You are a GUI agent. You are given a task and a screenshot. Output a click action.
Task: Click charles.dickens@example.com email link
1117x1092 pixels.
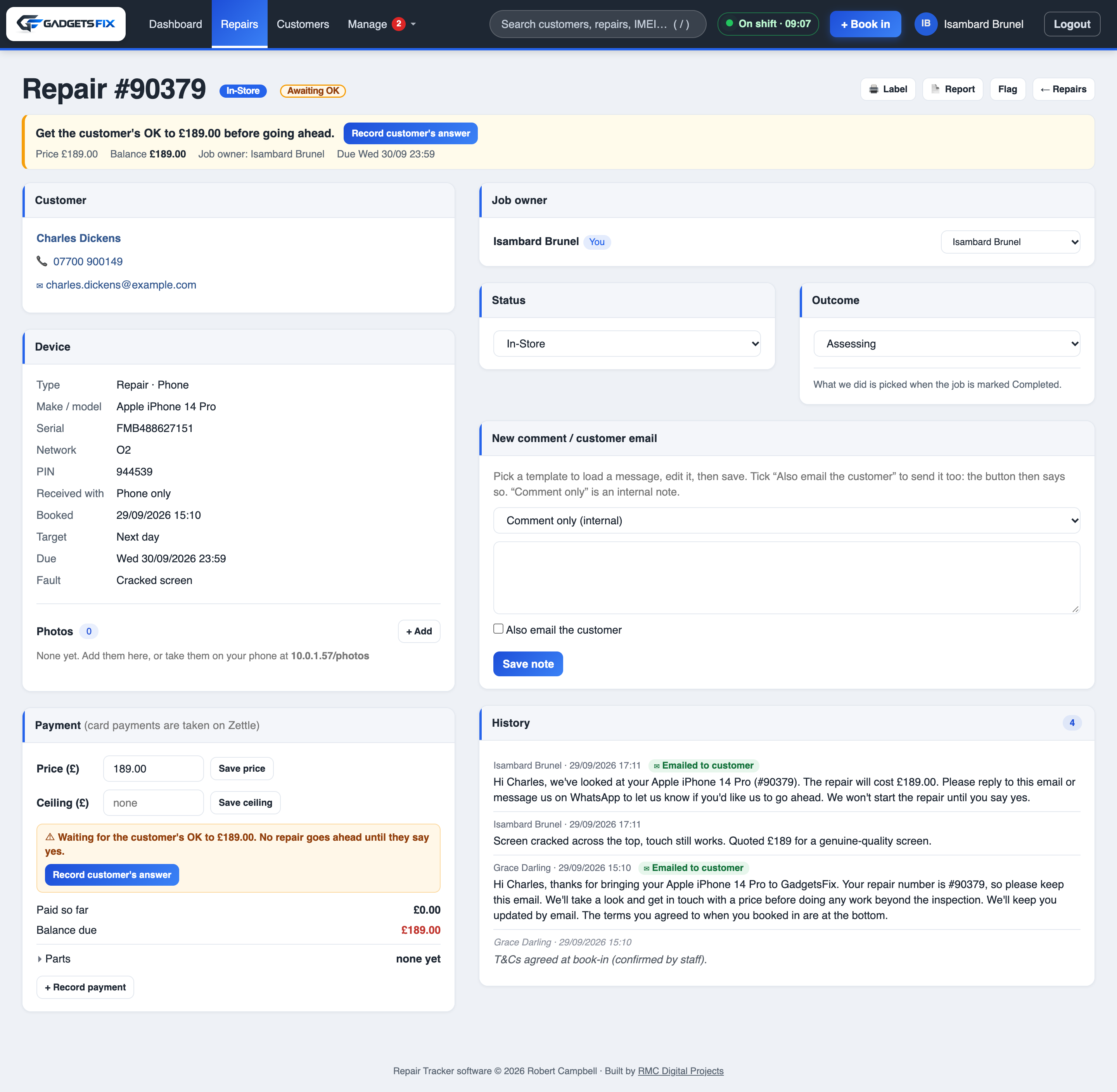pyautogui.click(x=121, y=285)
